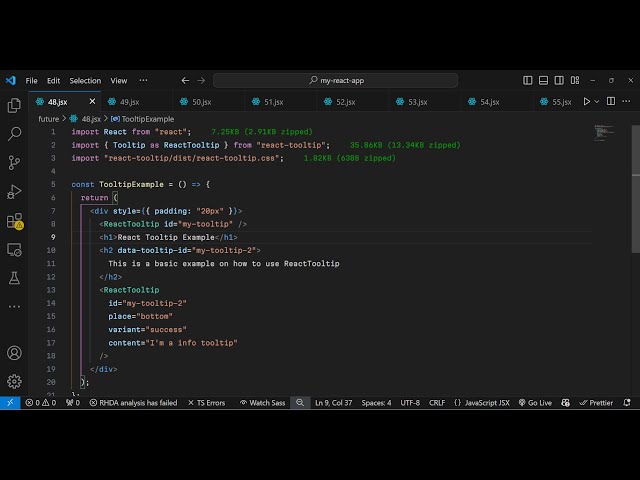Open Run and Debug view
Screen dimensions: 640x480
click(14, 191)
